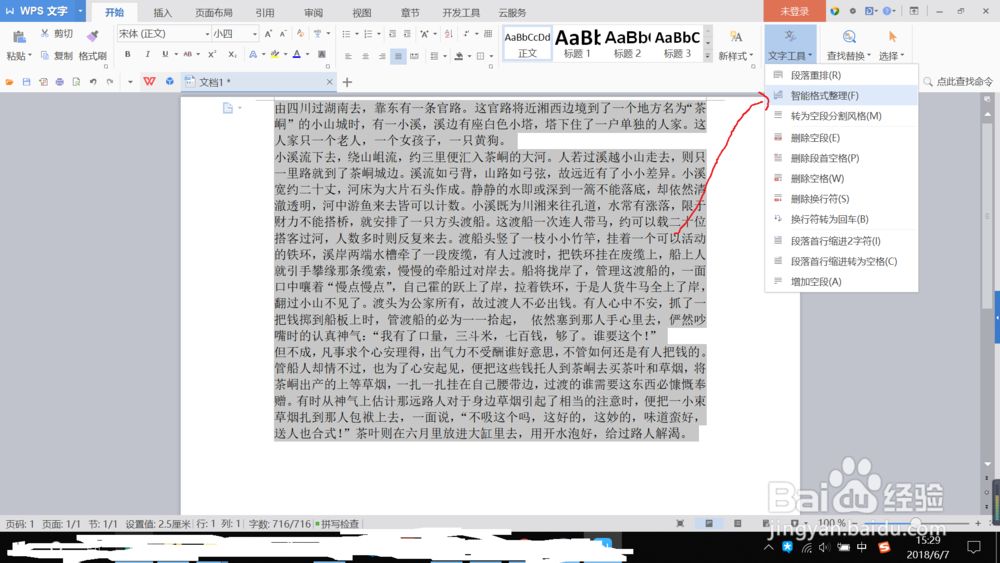This screenshot has height=563, width=1000.
Task: Open the WPS home W icon tab
Action: tap(149, 82)
